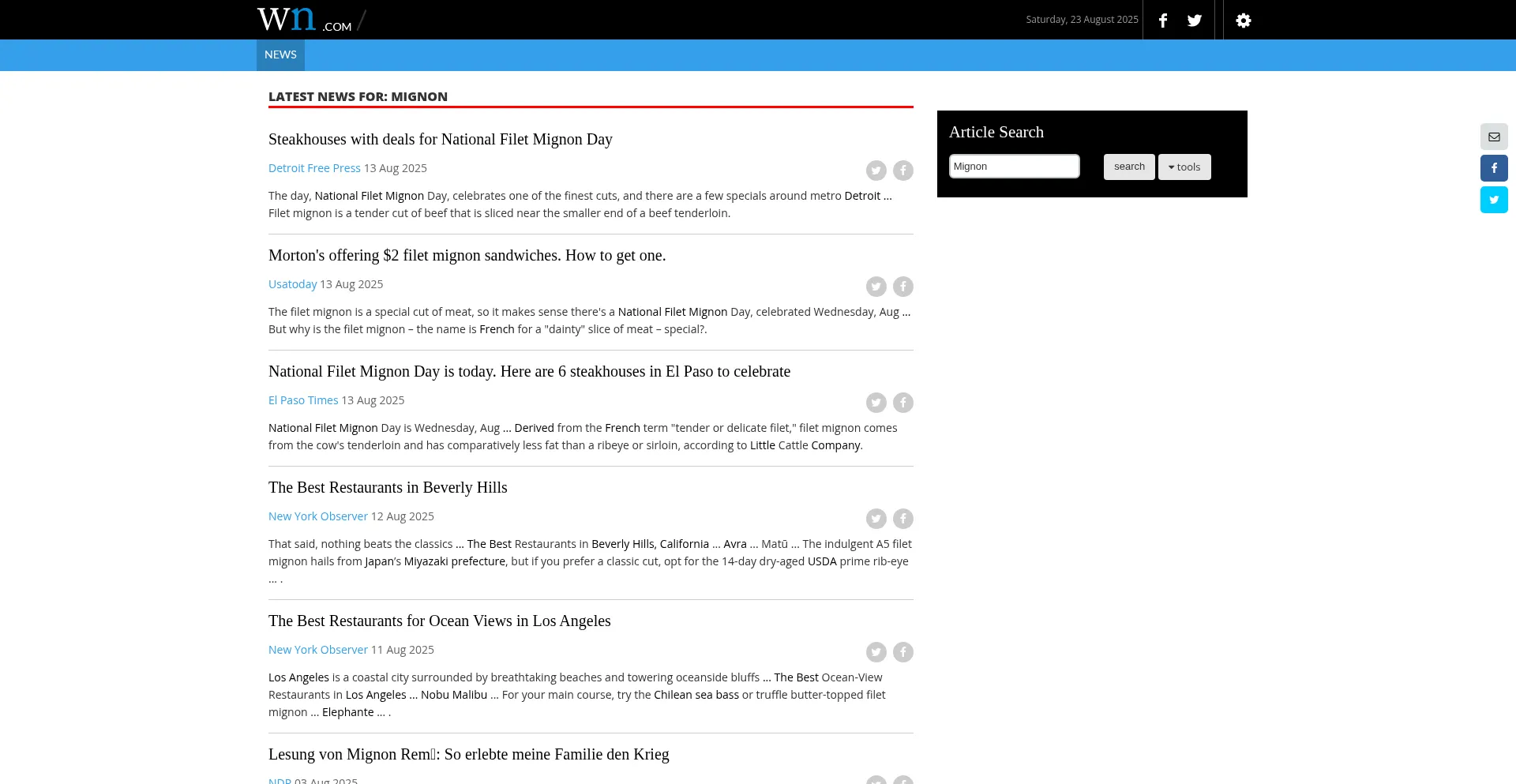This screenshot has height=784, width=1516.
Task: Click 'LATEST NEWS FOR: MIGNON' heading
Action: coord(358,96)
